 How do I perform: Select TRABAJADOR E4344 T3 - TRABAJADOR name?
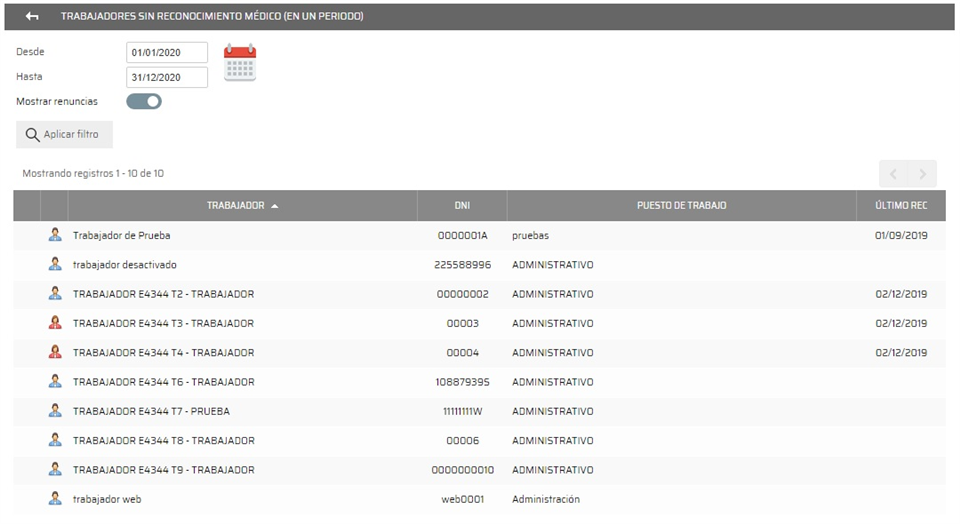pyautogui.click(x=163, y=323)
